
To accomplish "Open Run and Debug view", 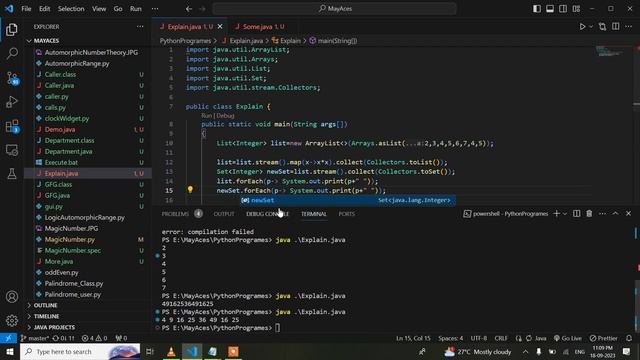I will point(12,102).
